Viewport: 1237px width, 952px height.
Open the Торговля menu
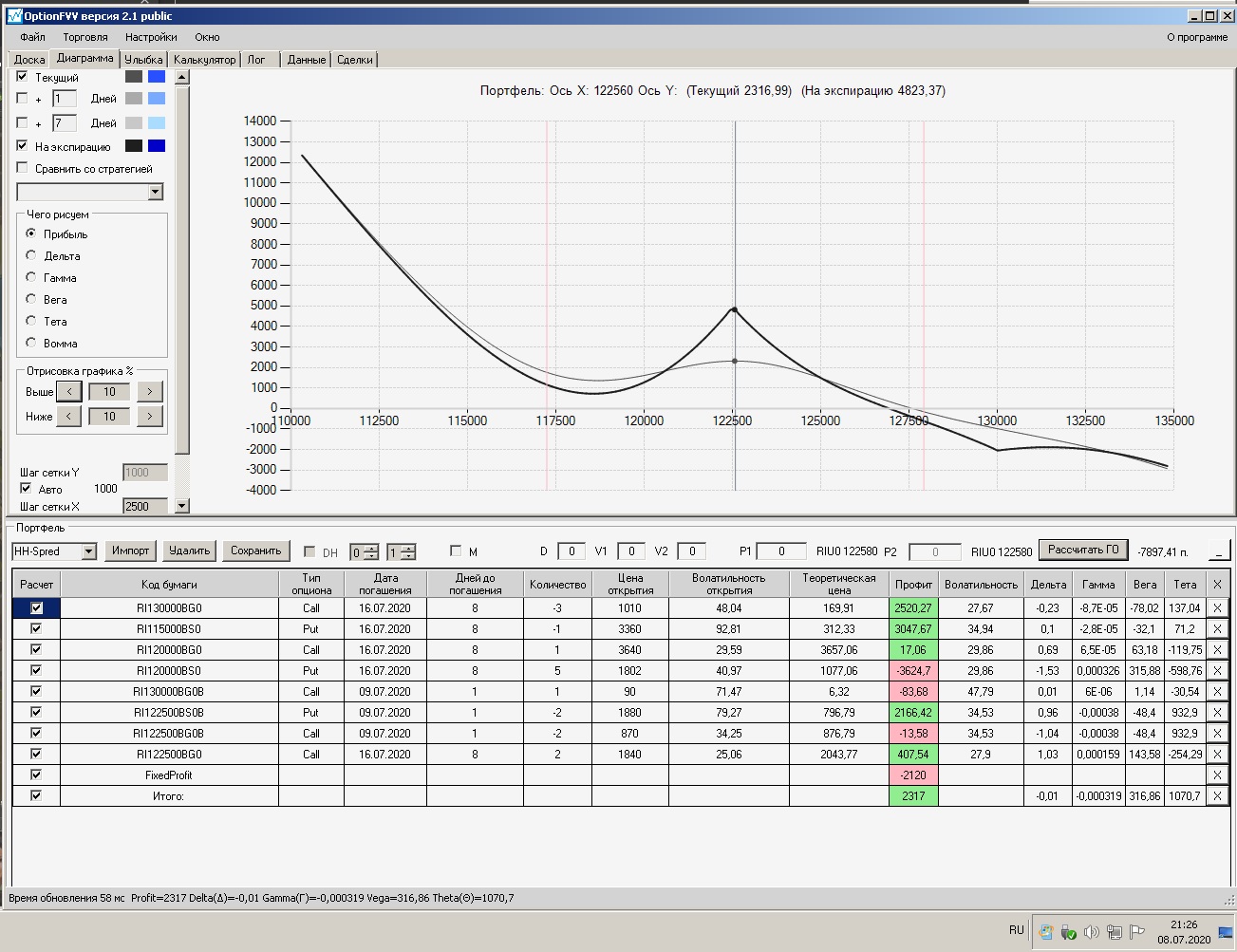[85, 37]
